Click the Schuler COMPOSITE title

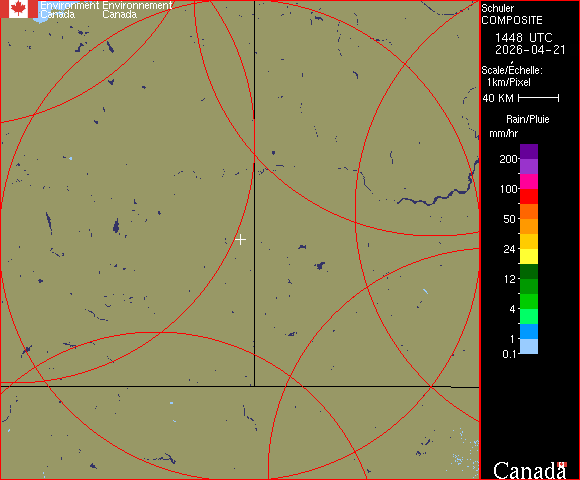[512, 14]
